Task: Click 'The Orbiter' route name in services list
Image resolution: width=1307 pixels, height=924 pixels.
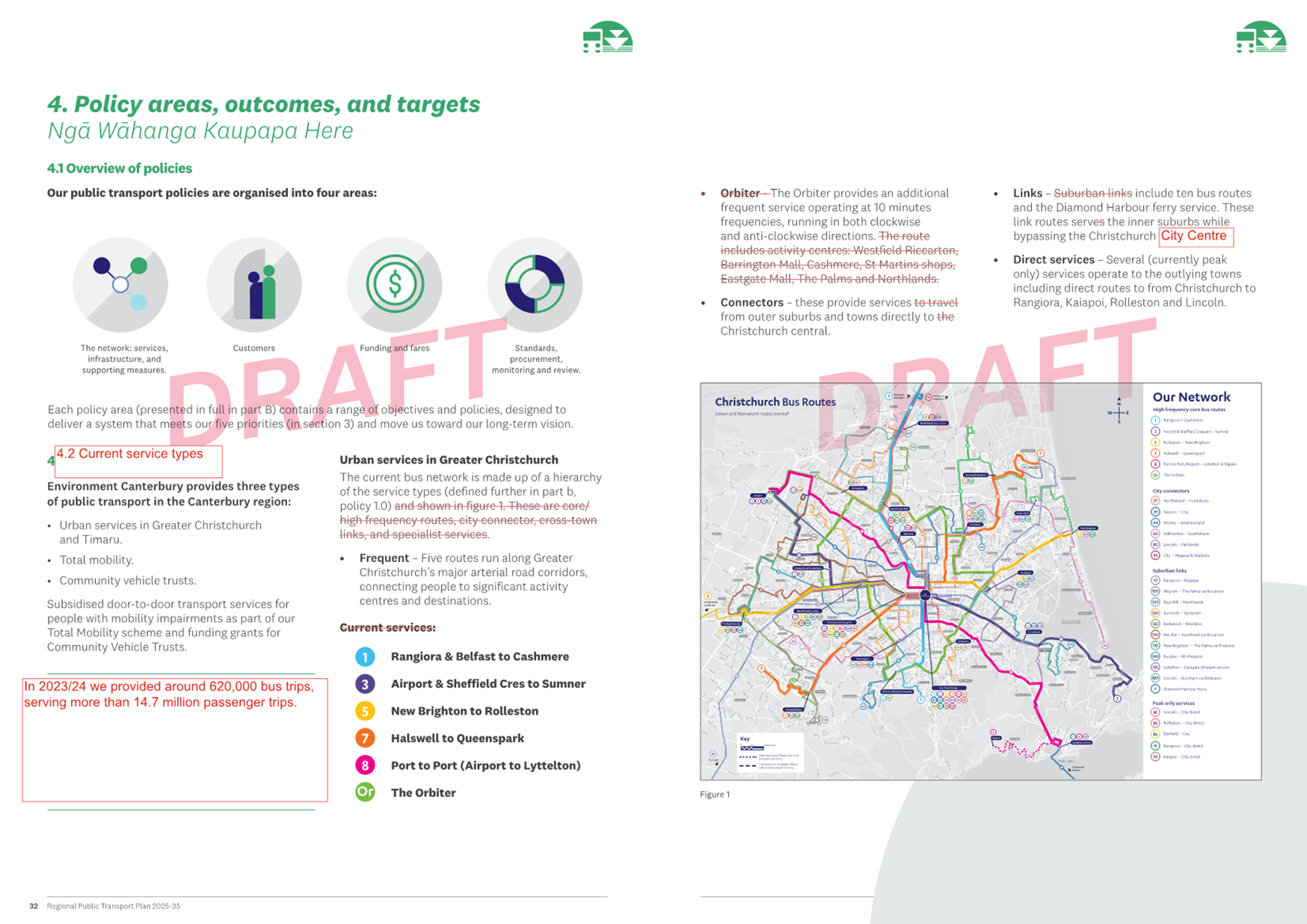Action: 423,792
